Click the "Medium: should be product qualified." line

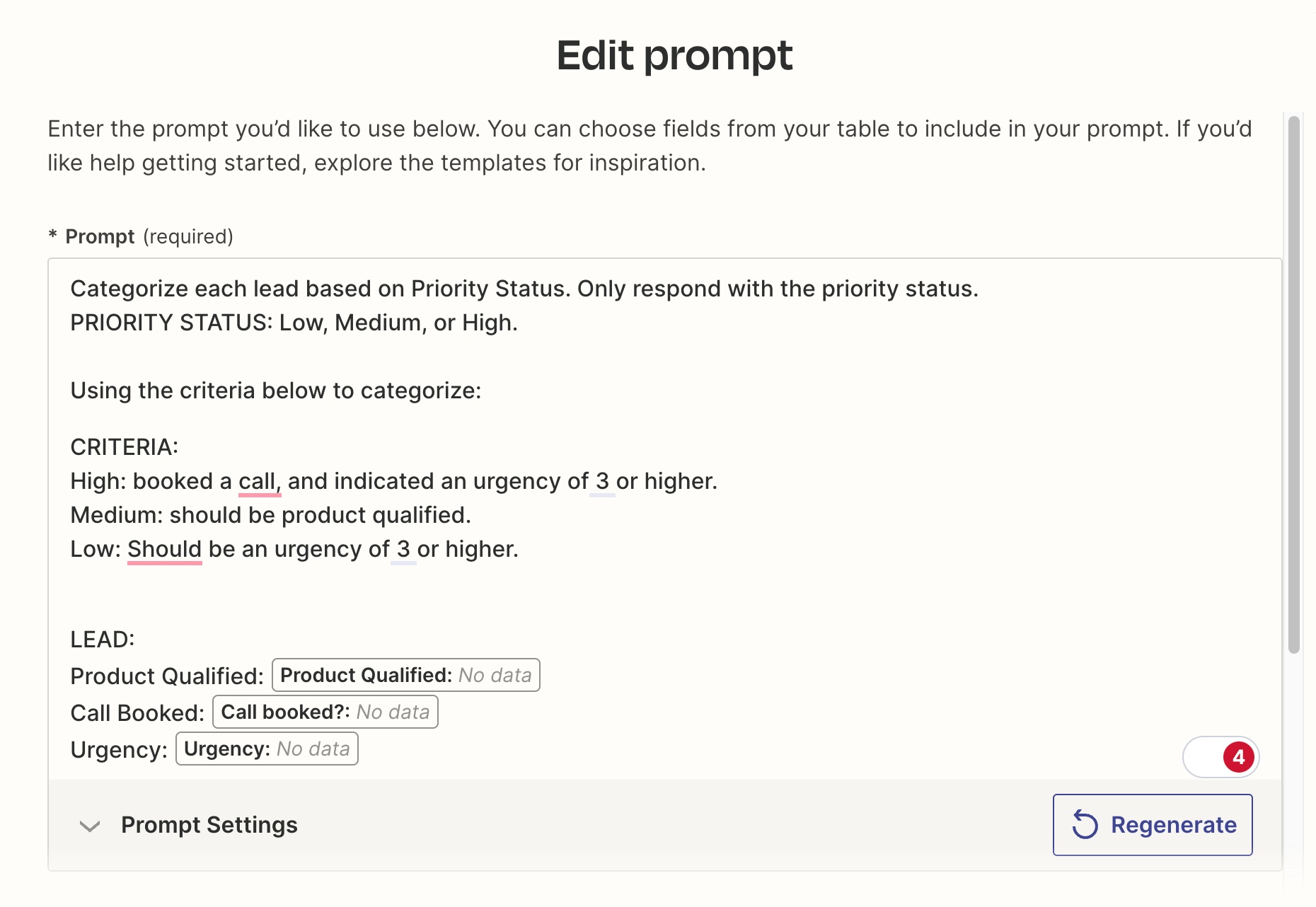tap(270, 515)
